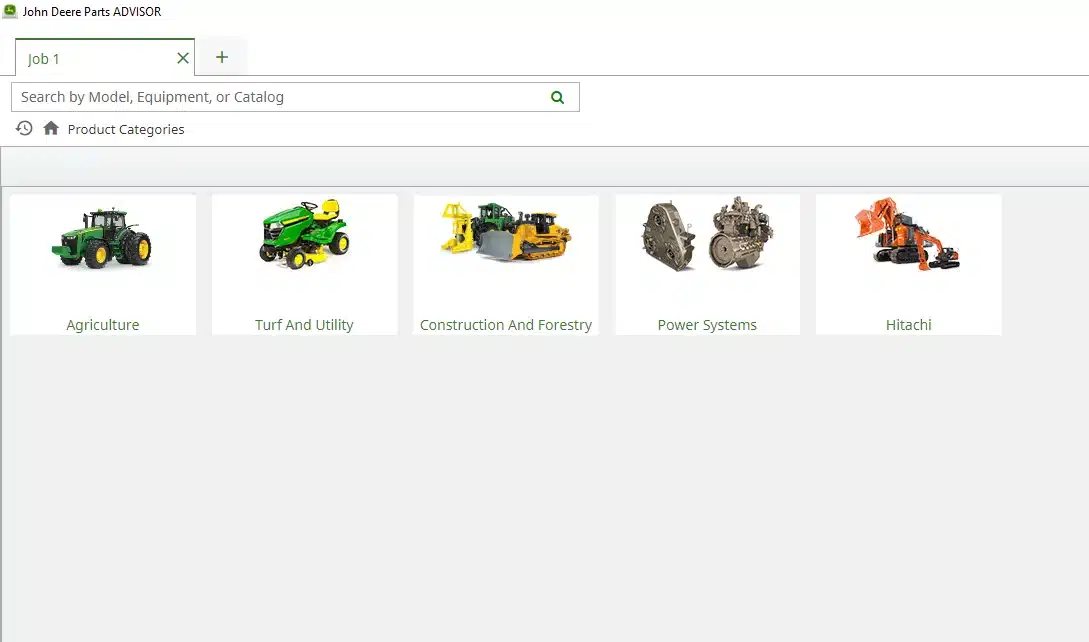Viewport: 1089px width, 642px height.
Task: Open the Construction And Forestry label
Action: click(x=506, y=325)
